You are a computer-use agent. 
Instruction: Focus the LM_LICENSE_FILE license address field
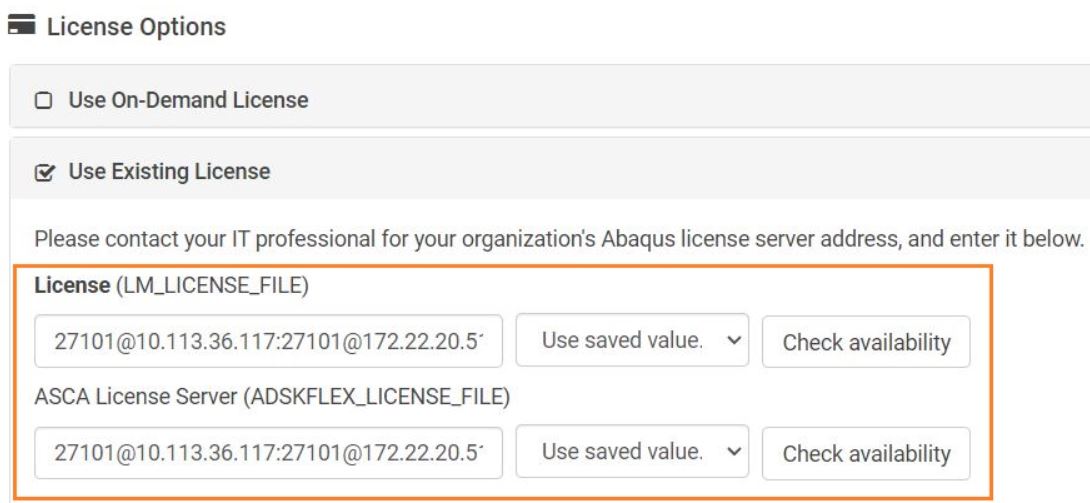click(x=268, y=341)
